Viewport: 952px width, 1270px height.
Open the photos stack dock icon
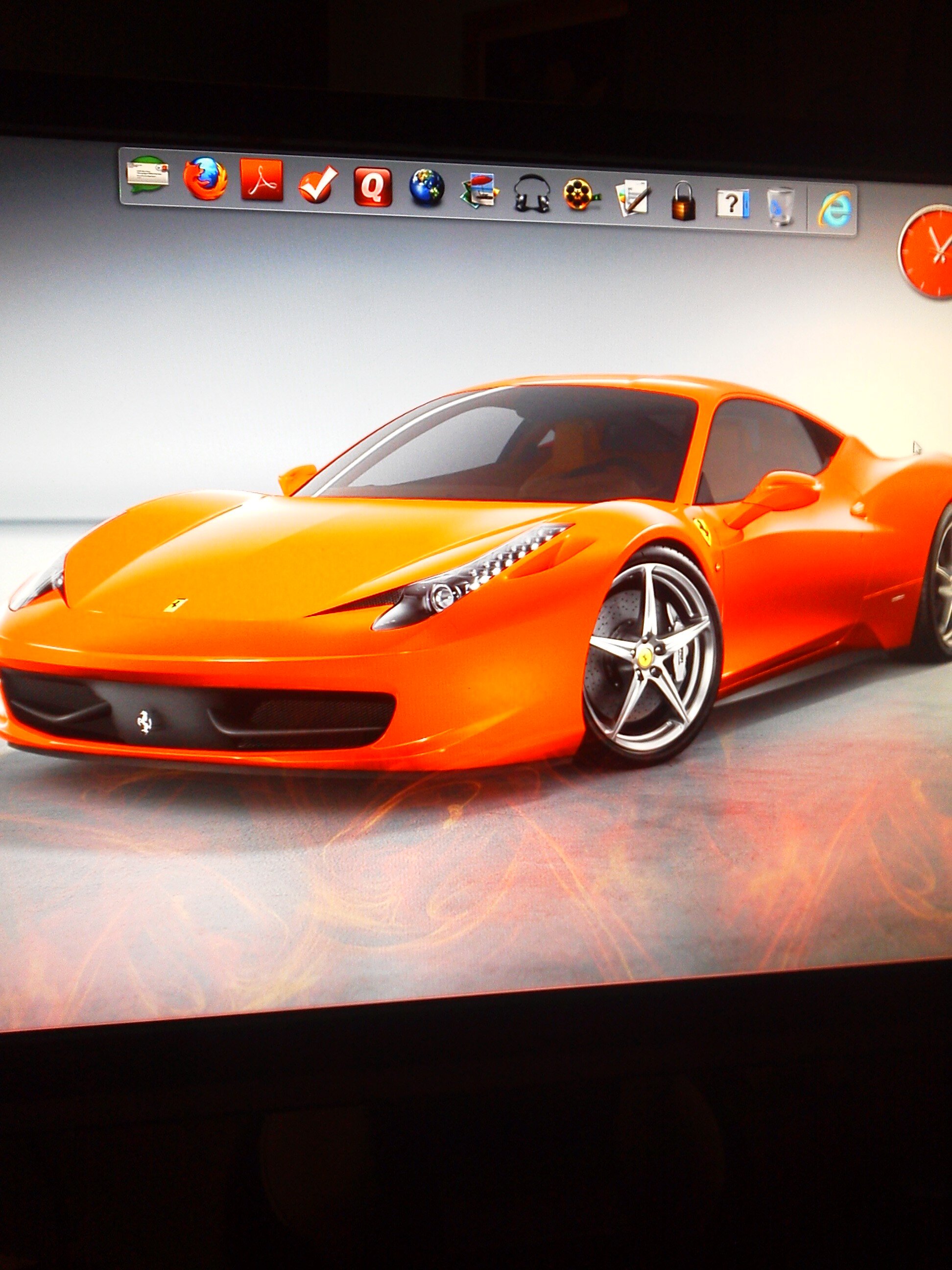(480, 191)
